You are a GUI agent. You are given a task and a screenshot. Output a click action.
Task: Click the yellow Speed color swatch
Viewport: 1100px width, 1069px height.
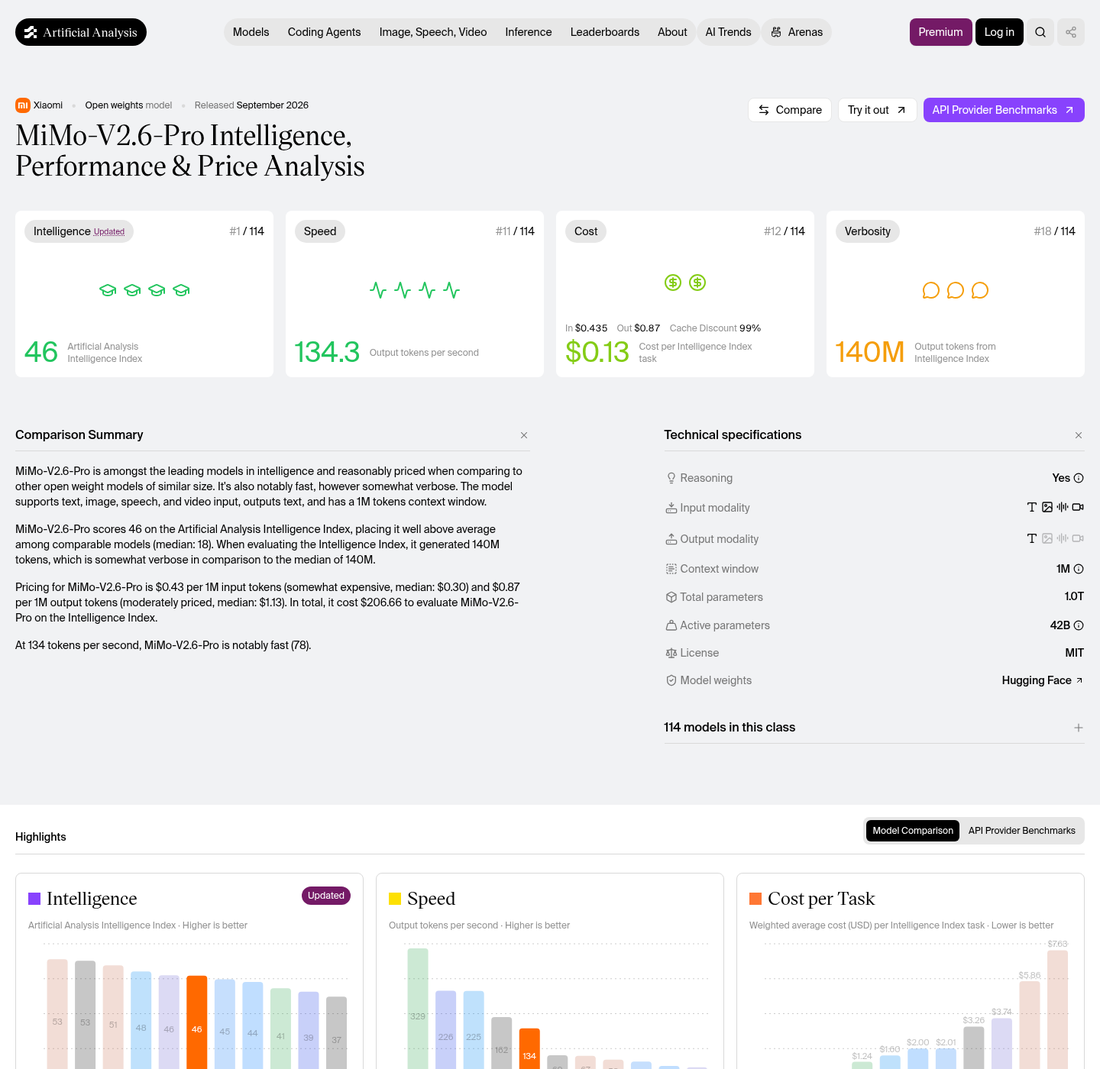[395, 899]
